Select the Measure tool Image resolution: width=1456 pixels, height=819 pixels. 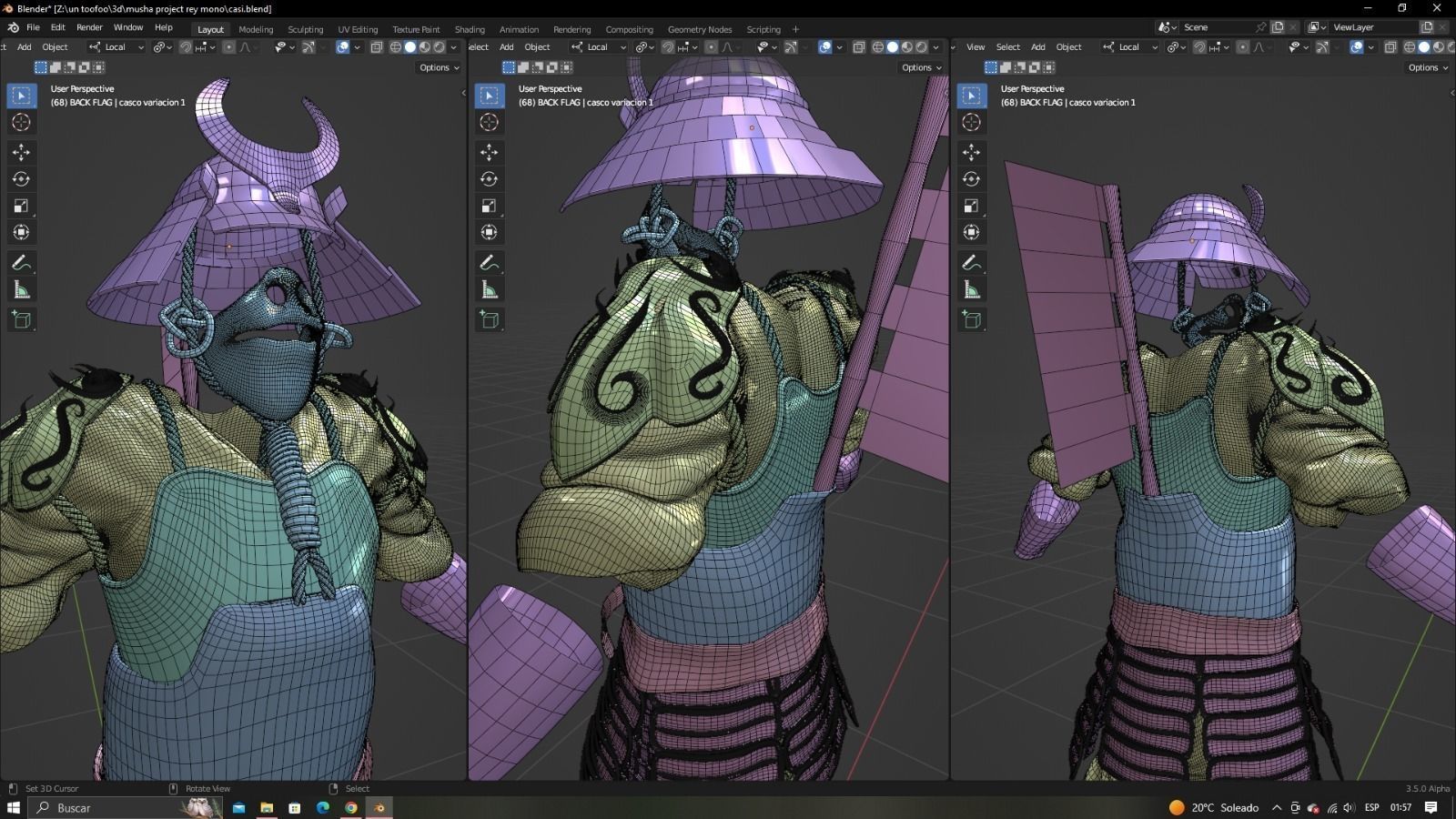(21, 289)
